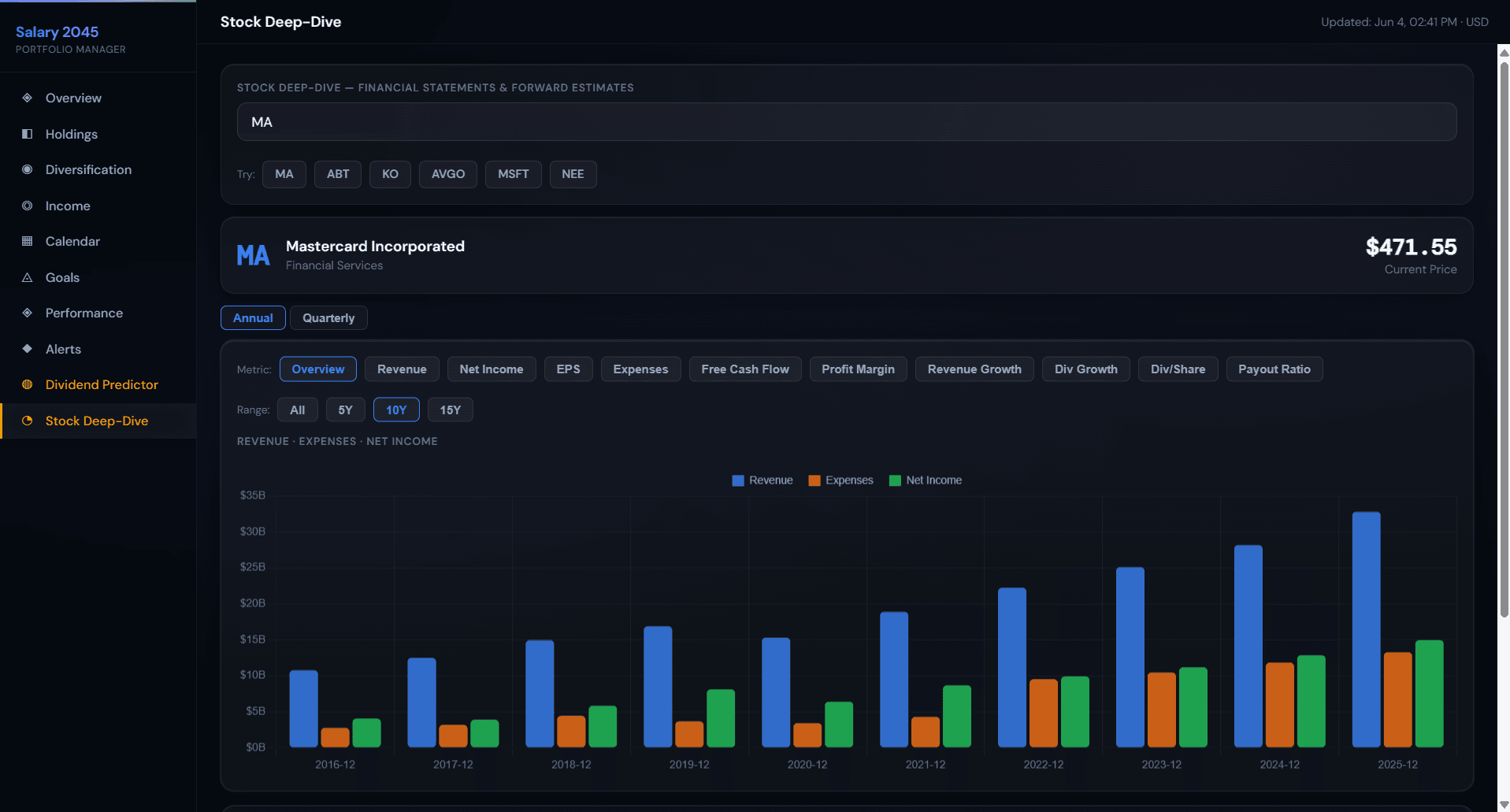
Task: Select the Performance sidebar item
Action: click(x=98, y=313)
